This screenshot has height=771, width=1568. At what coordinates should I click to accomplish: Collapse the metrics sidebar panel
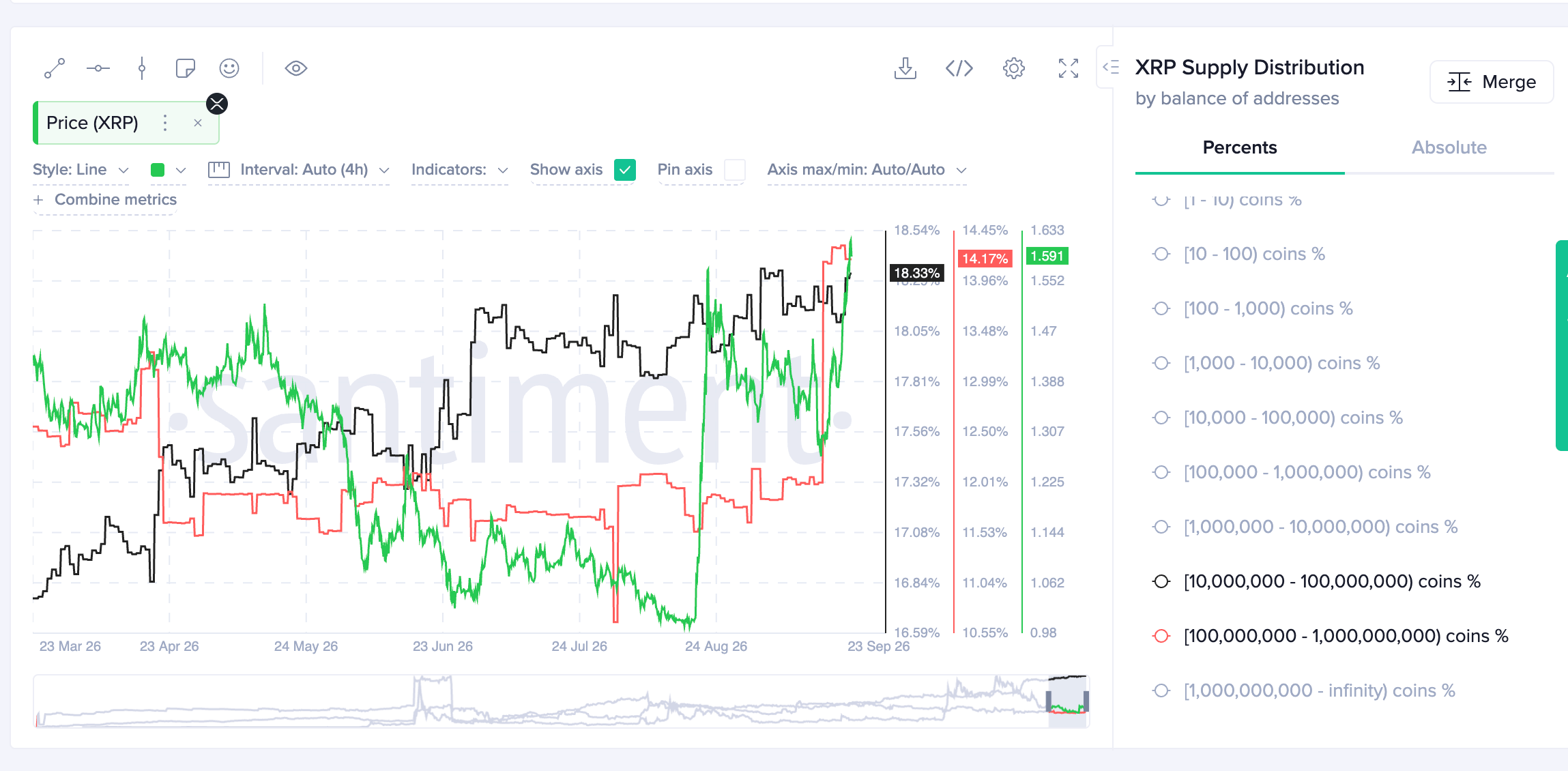[x=1112, y=67]
